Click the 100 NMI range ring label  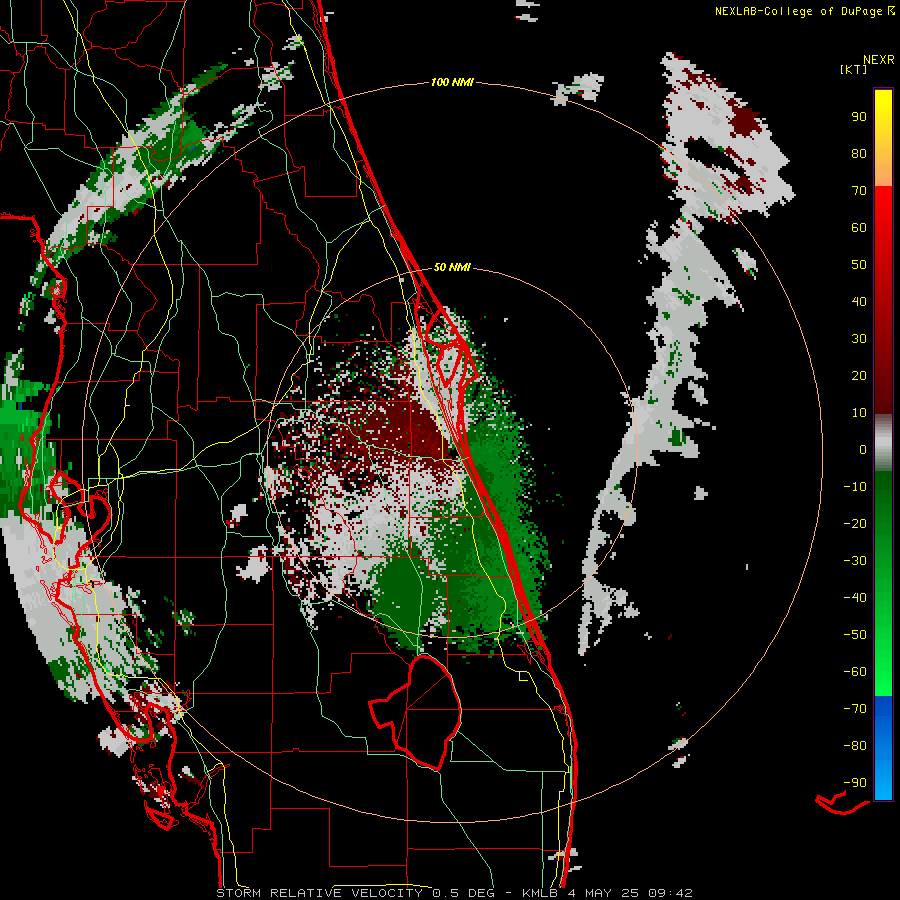[452, 83]
